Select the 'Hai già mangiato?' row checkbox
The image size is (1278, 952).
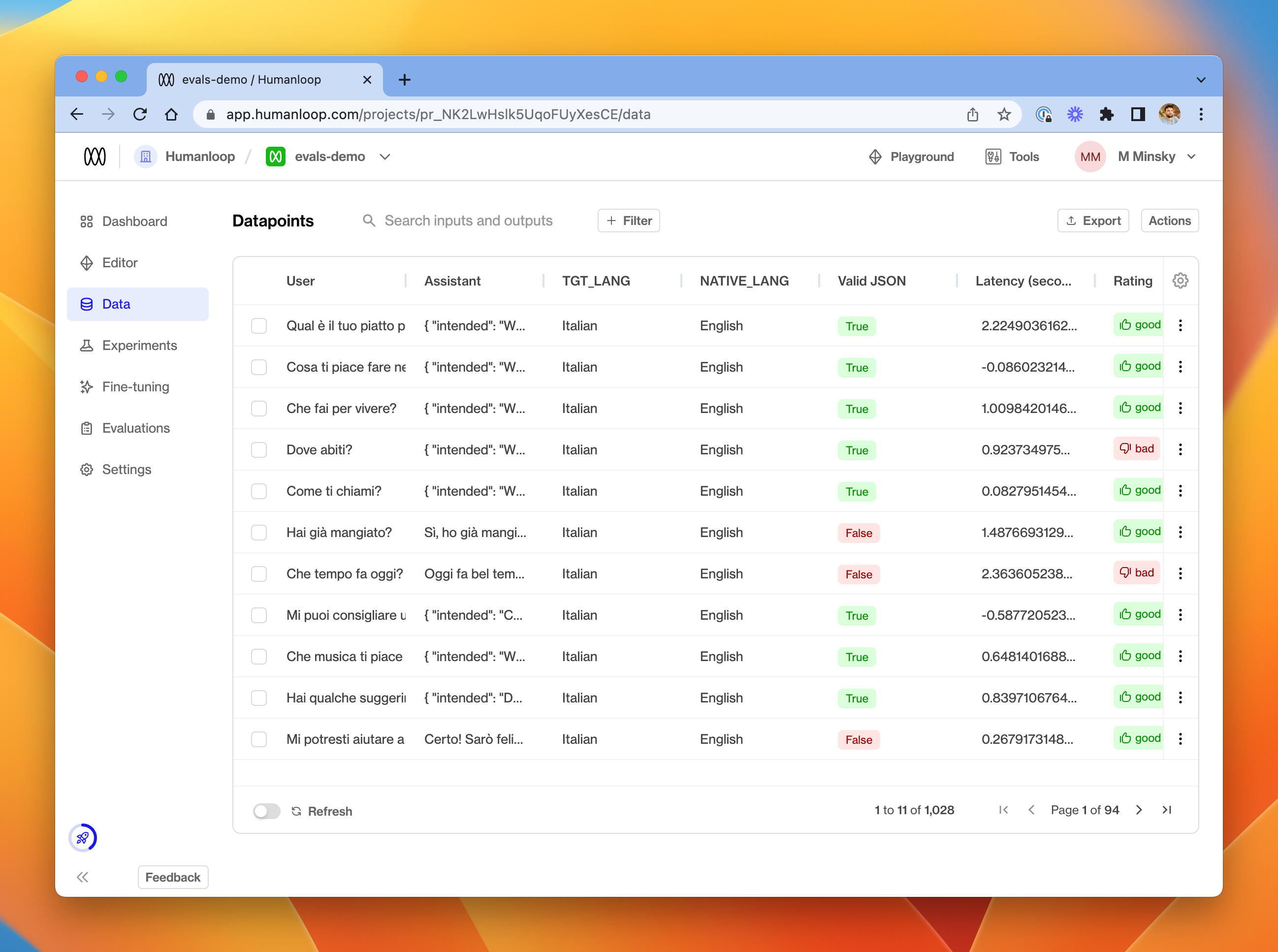[x=259, y=533]
